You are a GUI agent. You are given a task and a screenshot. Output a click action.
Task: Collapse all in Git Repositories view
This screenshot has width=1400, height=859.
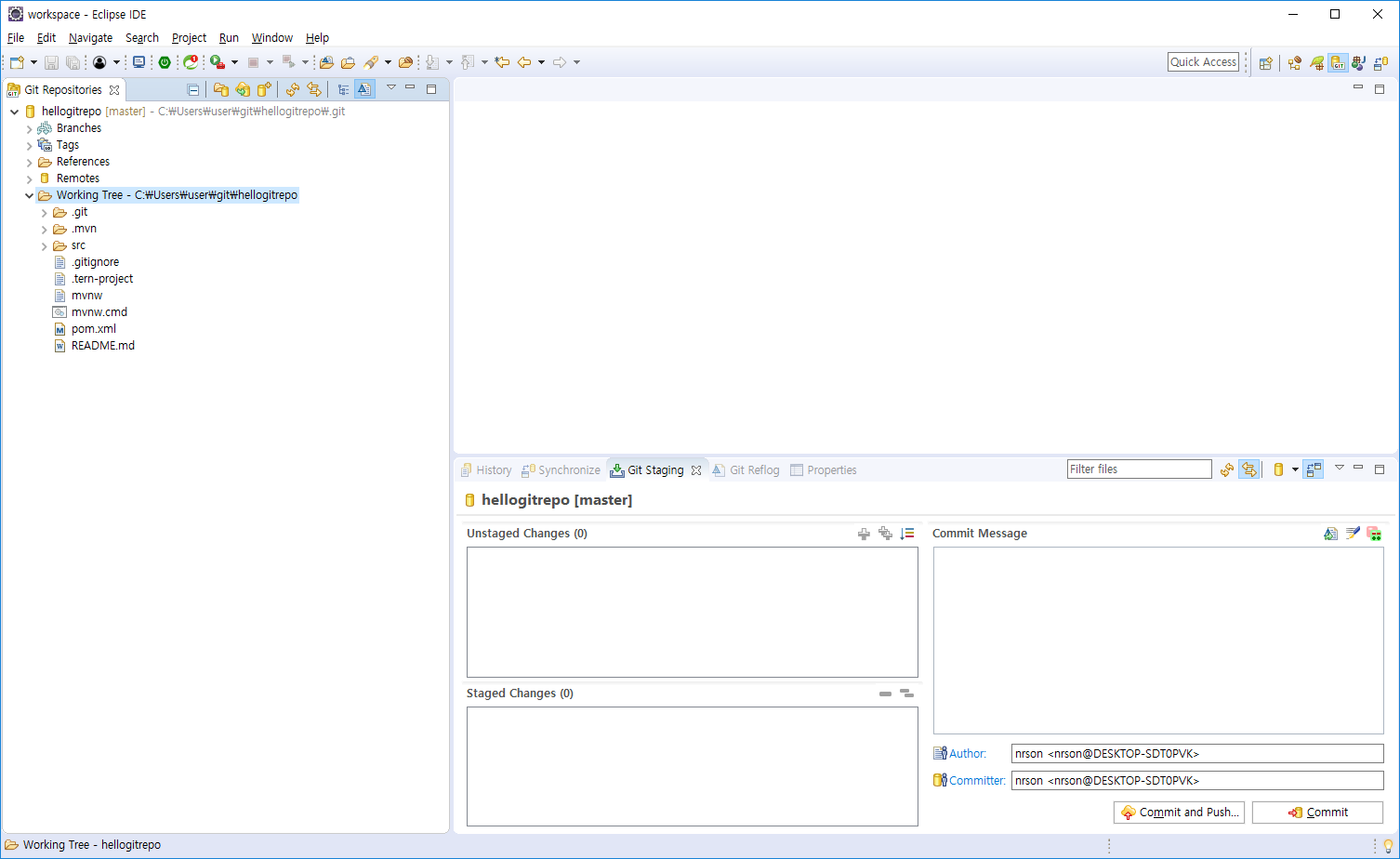point(192,89)
